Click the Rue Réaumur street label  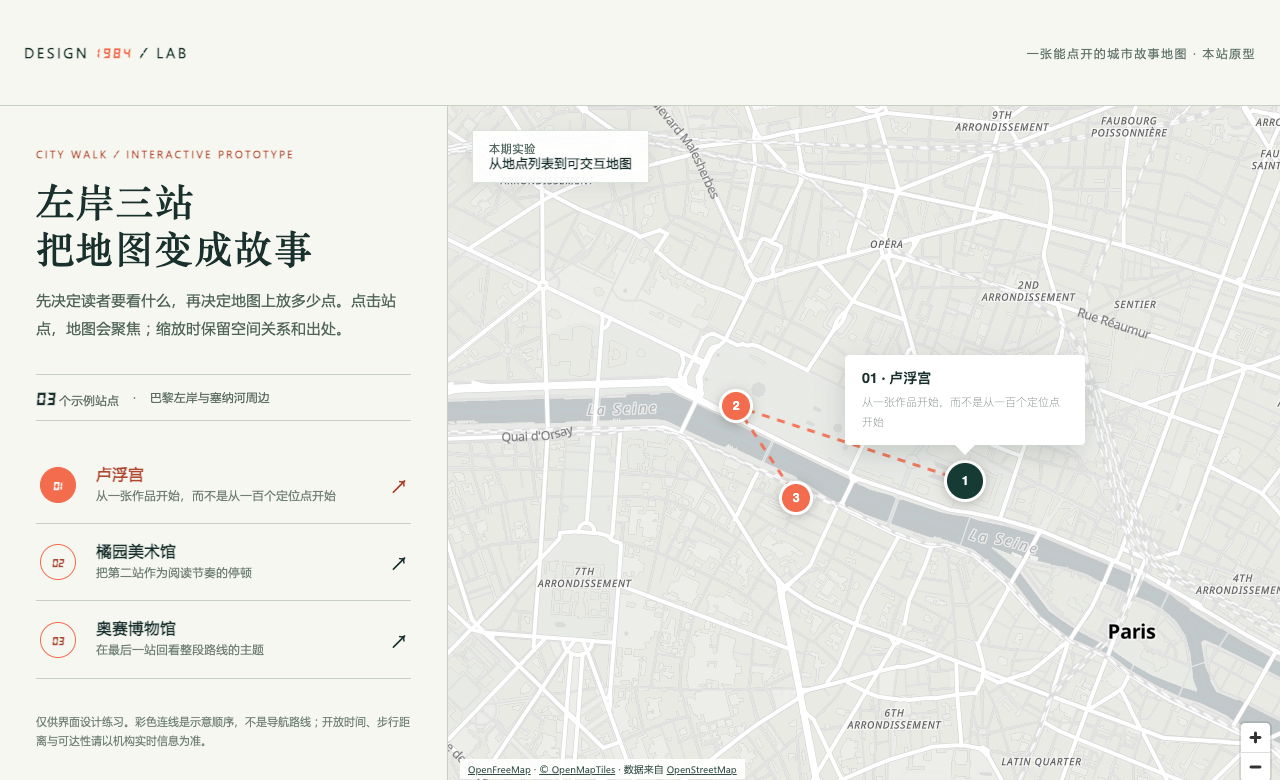[1114, 323]
